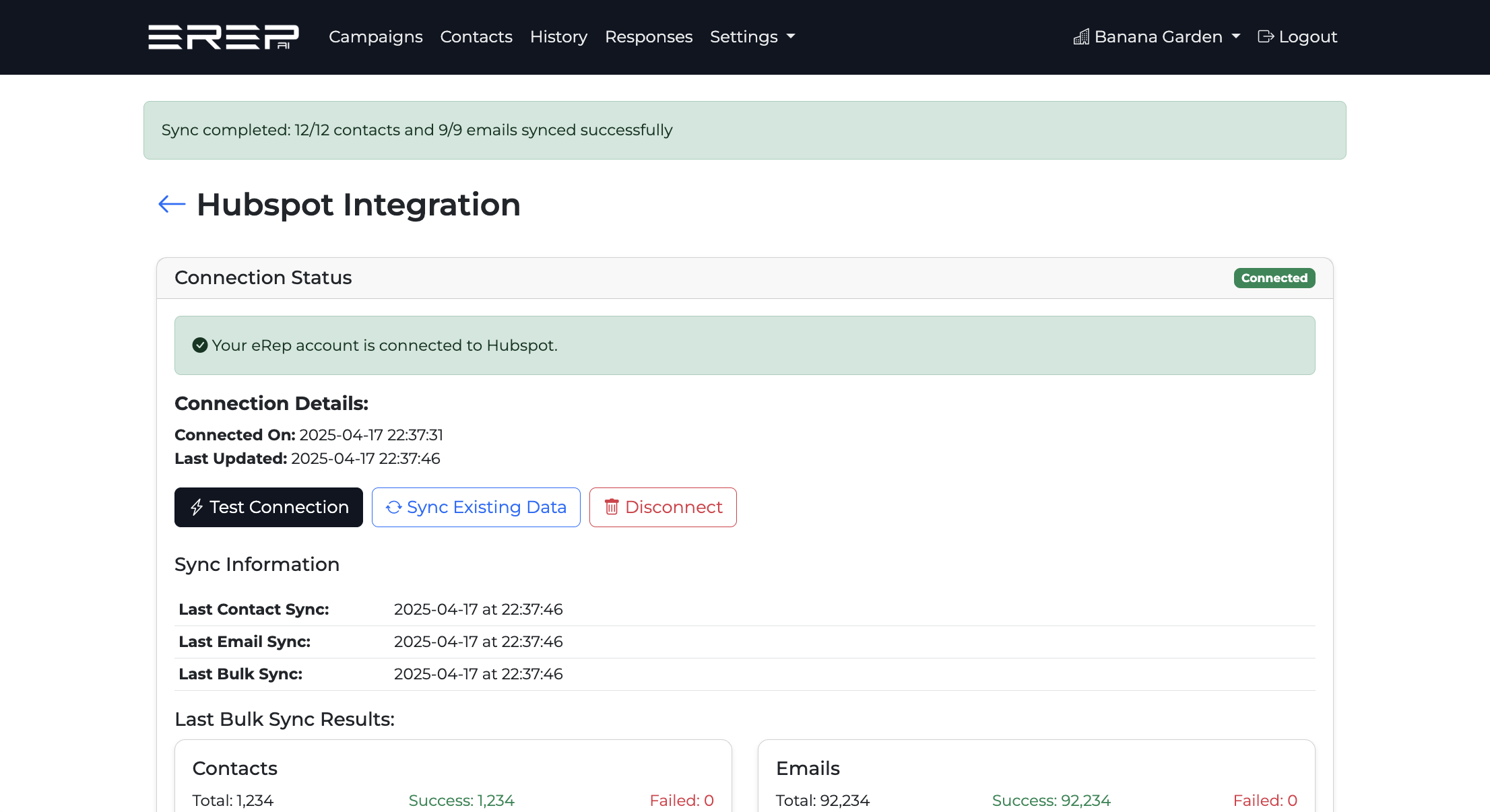Click the trash icon in Disconnect button

612,507
